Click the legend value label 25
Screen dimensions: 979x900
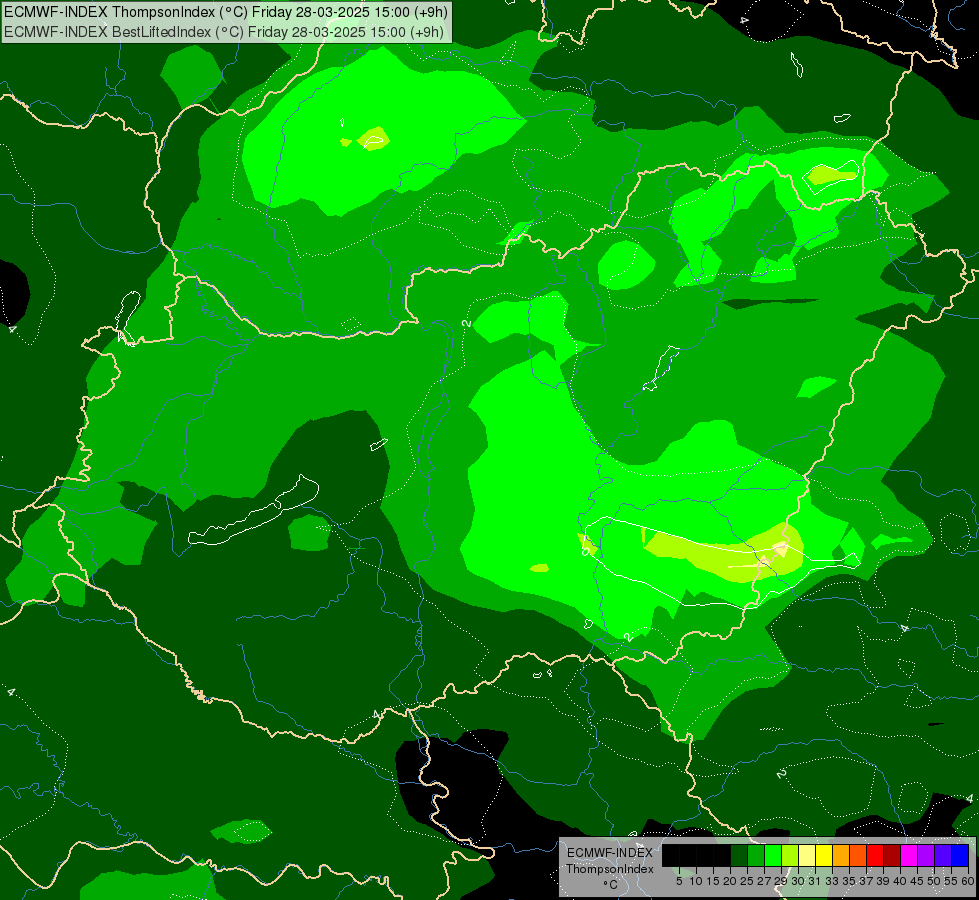click(747, 881)
